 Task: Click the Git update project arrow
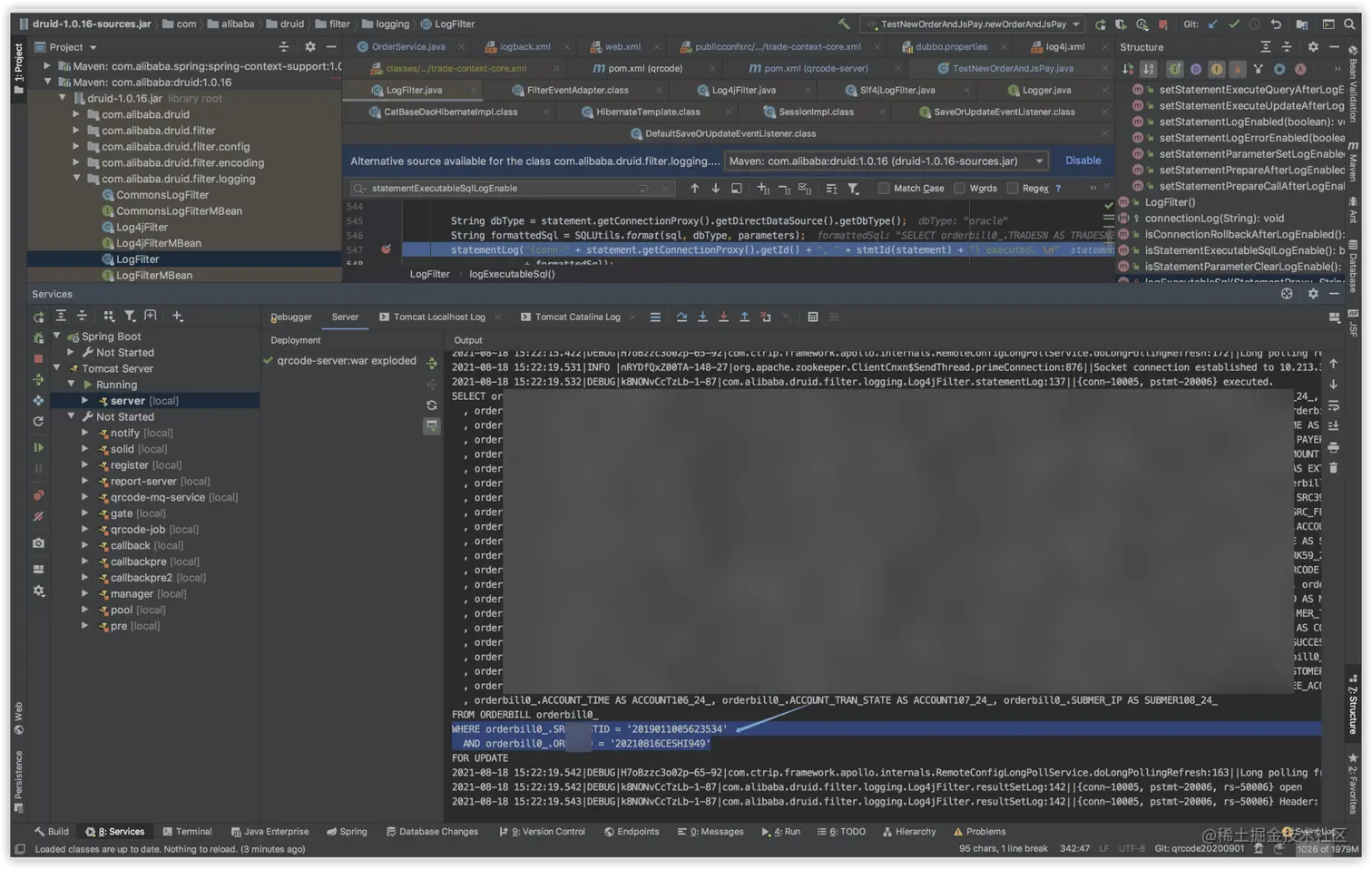pos(1213,24)
